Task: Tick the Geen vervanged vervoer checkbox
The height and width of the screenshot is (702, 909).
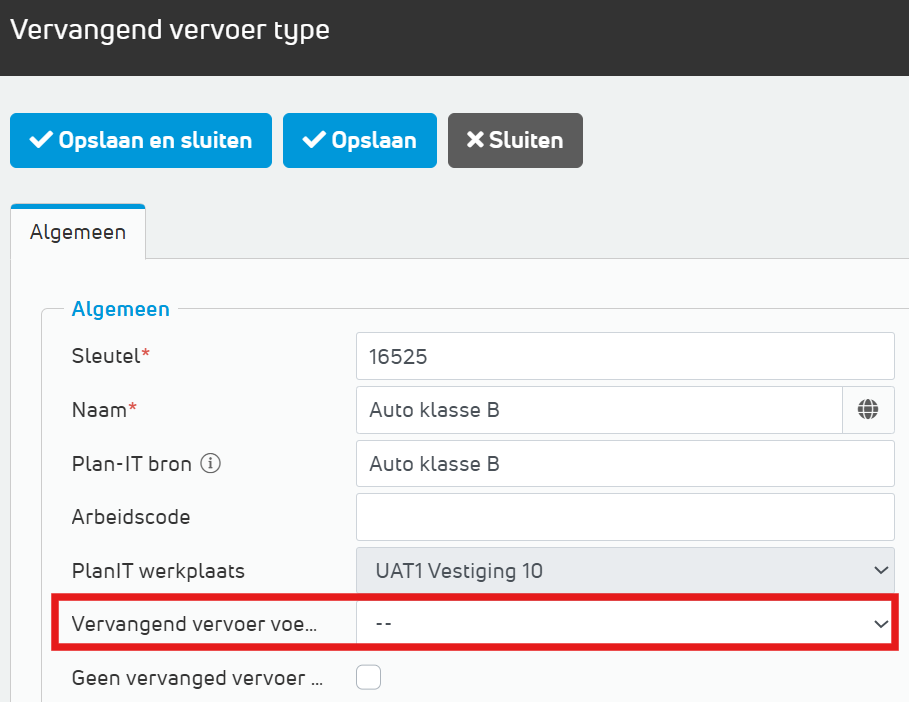Action: point(369,678)
